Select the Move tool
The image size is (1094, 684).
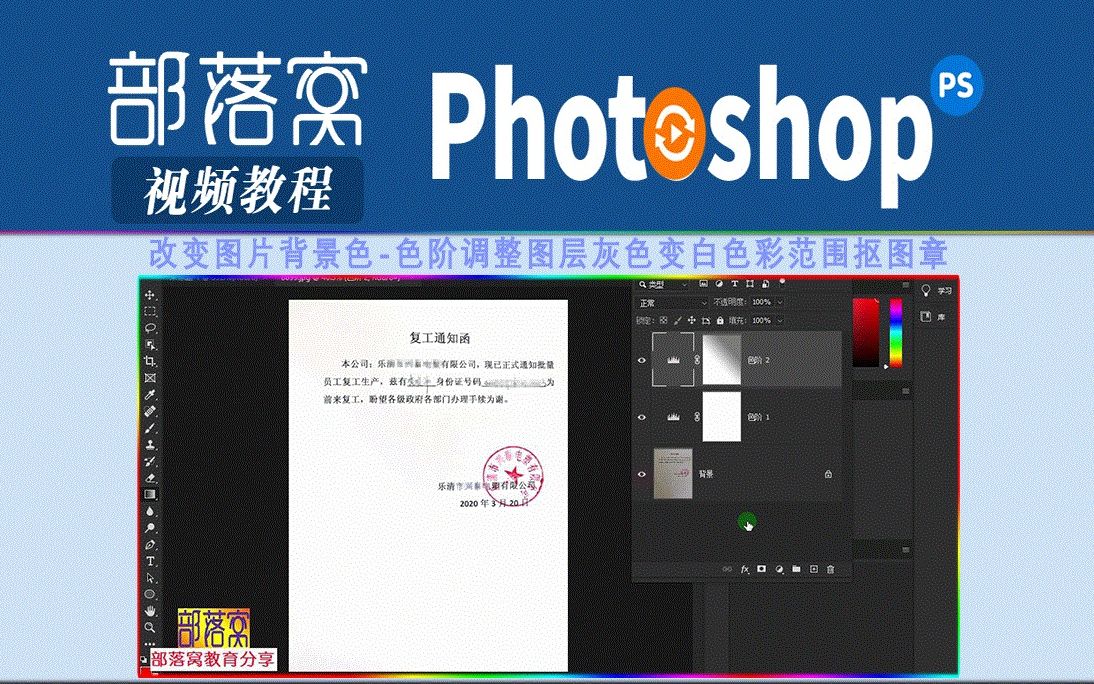coord(147,294)
